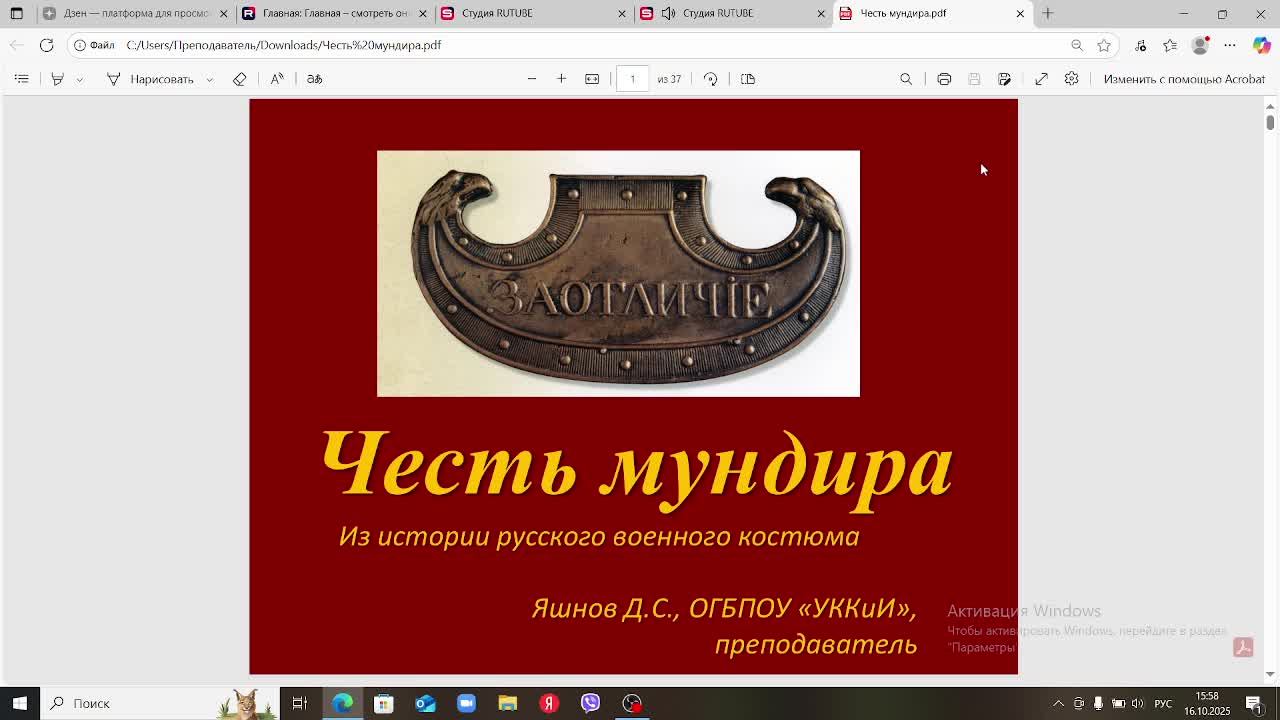The image size is (1280, 720).
Task: Click Изменить с помощью Acrobat
Action: [1184, 79]
